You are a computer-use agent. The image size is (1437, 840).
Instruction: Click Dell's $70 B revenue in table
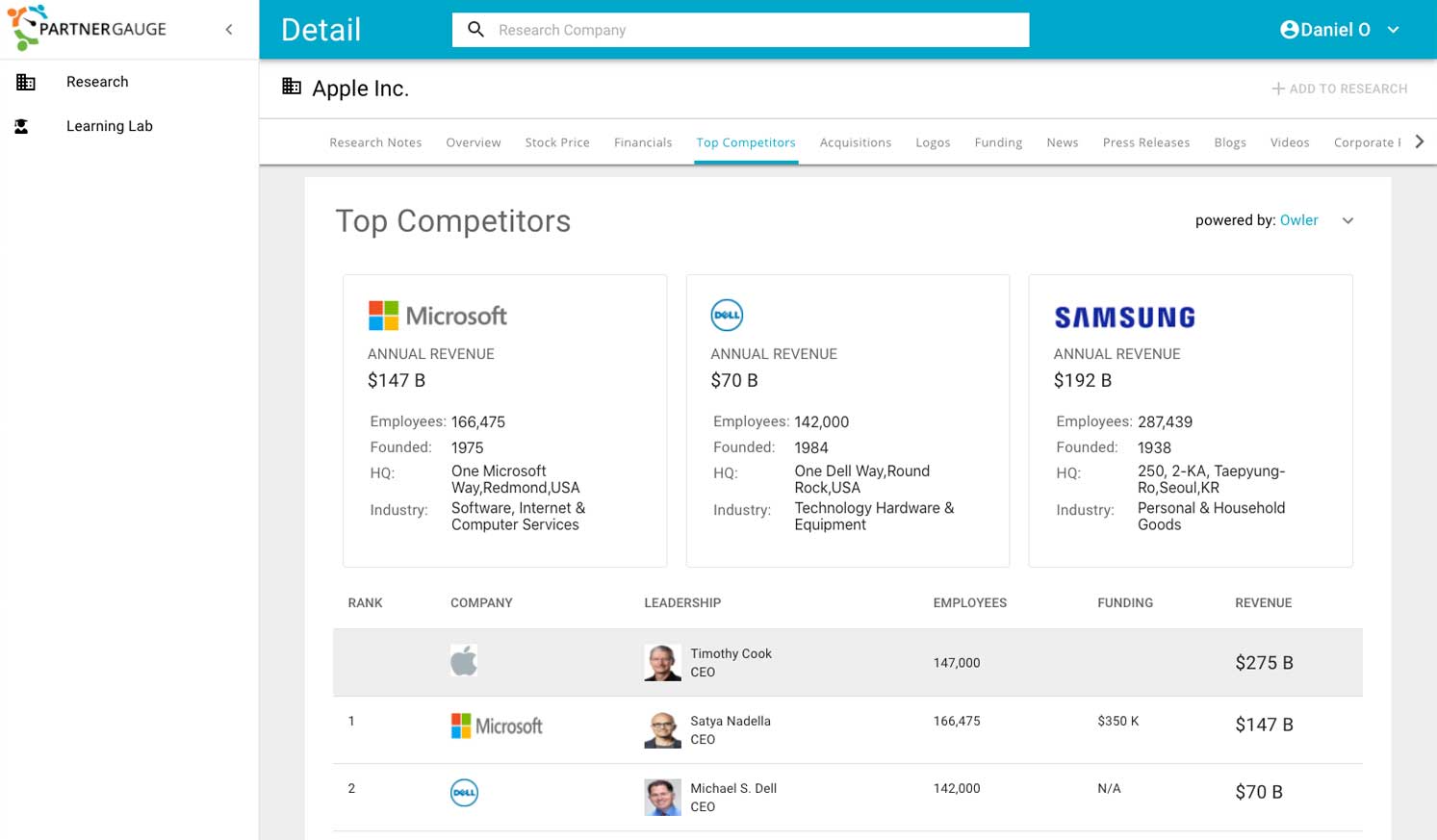[1259, 792]
